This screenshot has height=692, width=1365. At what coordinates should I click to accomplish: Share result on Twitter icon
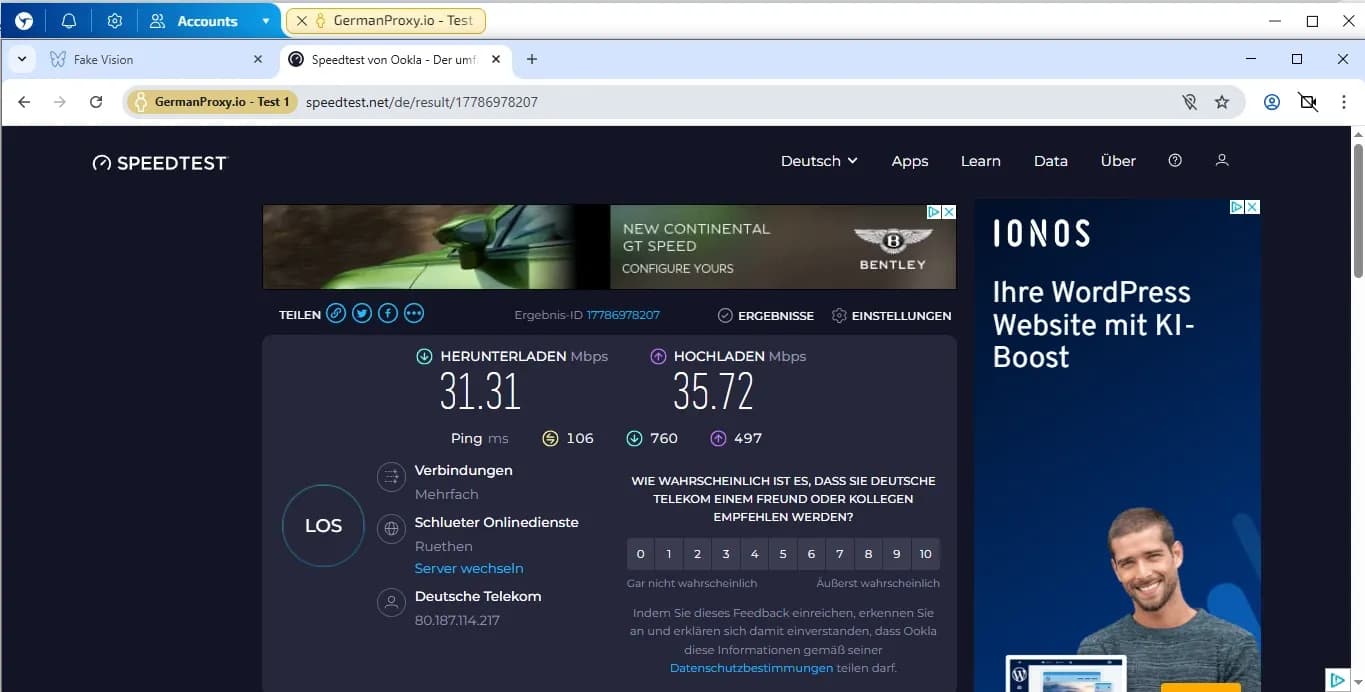click(362, 314)
